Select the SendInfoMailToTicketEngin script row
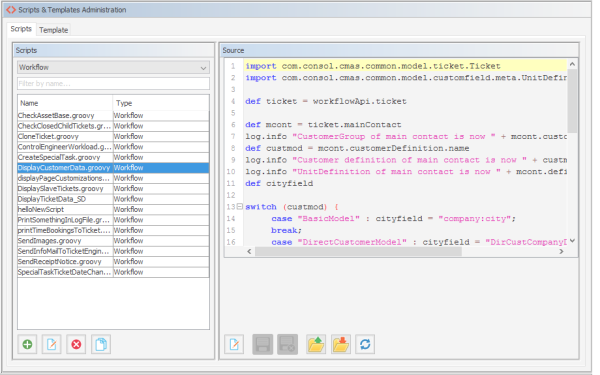The width and height of the screenshot is (600, 375). [x=113, y=251]
